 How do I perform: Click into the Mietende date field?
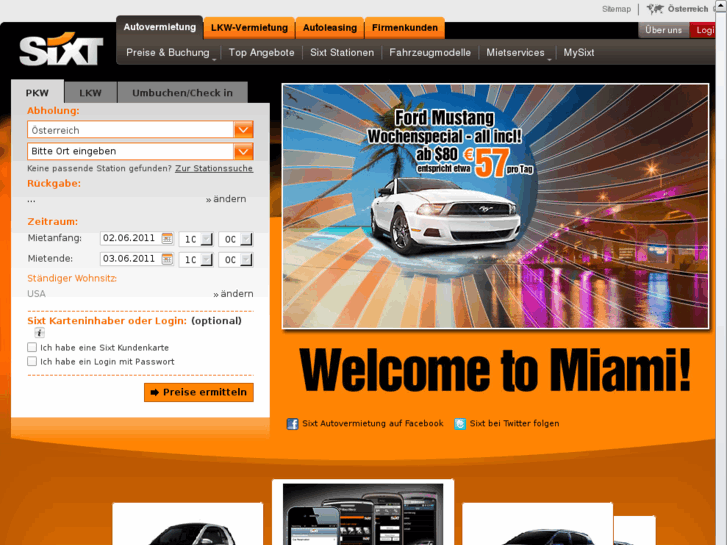[131, 259]
